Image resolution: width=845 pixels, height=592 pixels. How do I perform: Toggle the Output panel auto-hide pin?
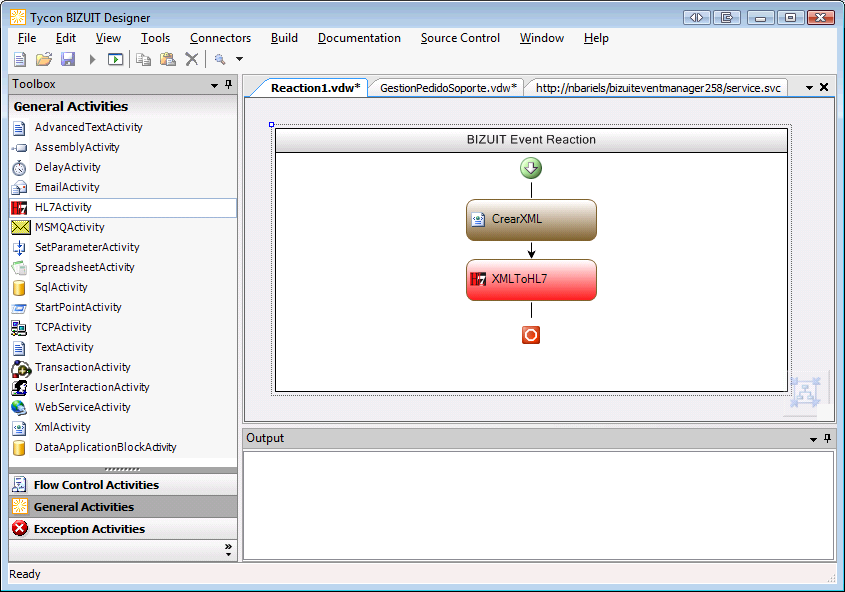pos(827,438)
